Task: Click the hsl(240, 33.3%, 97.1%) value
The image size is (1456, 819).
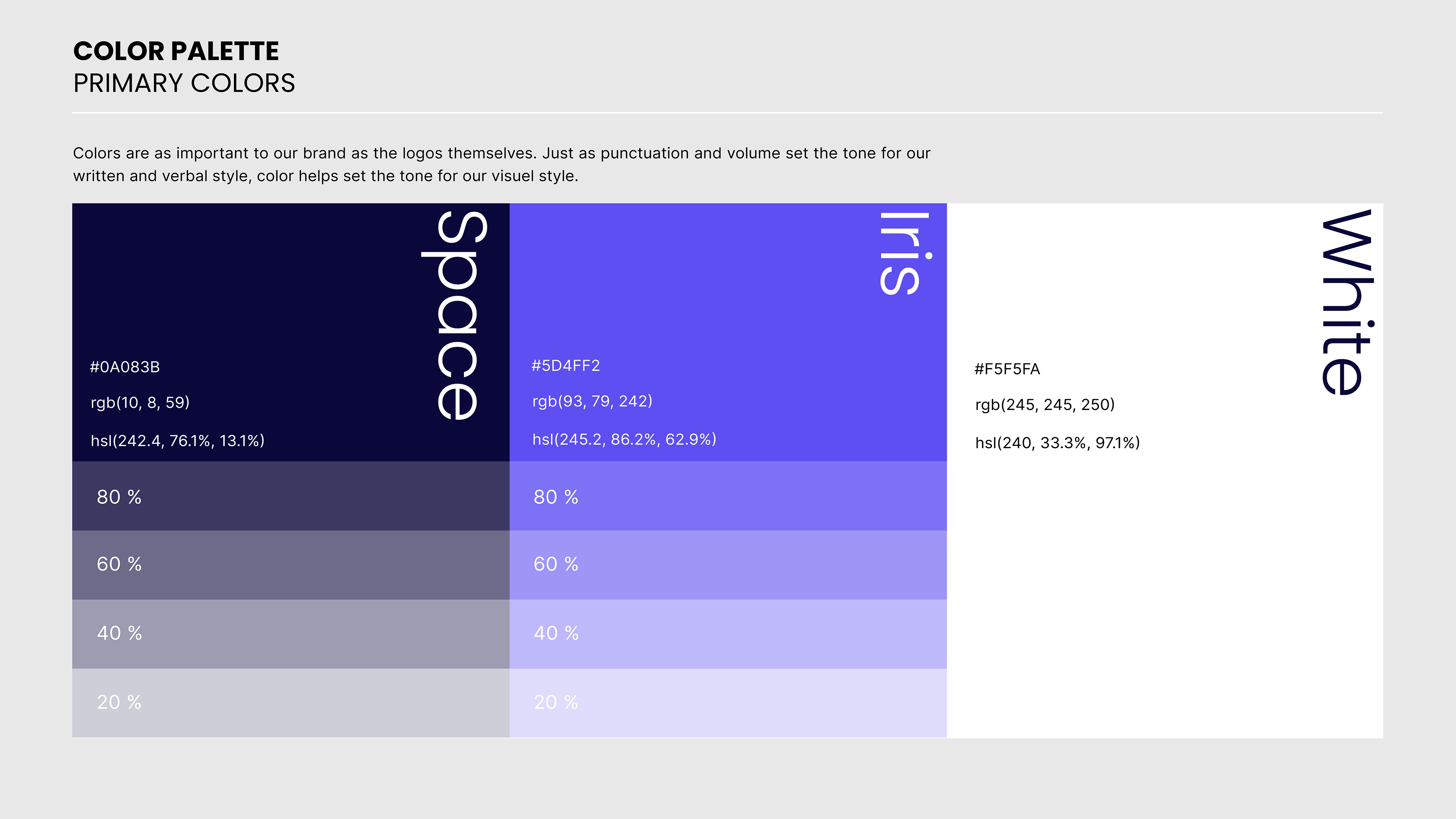Action: pos(1057,442)
